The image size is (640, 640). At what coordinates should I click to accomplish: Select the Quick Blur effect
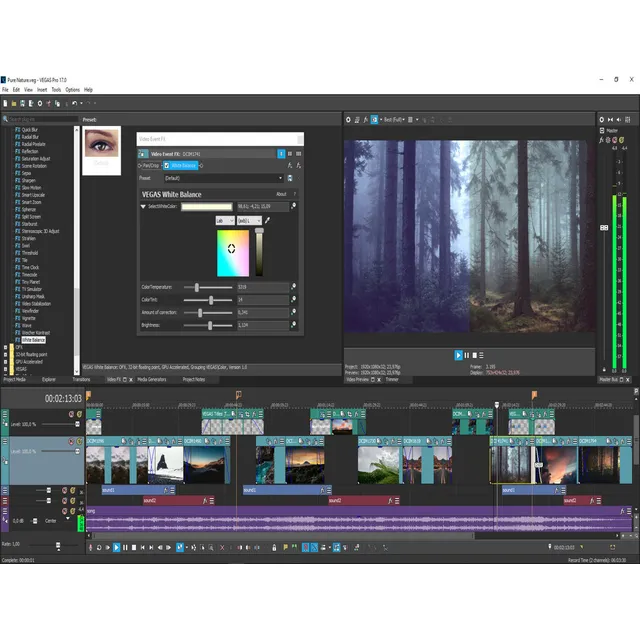(x=29, y=130)
